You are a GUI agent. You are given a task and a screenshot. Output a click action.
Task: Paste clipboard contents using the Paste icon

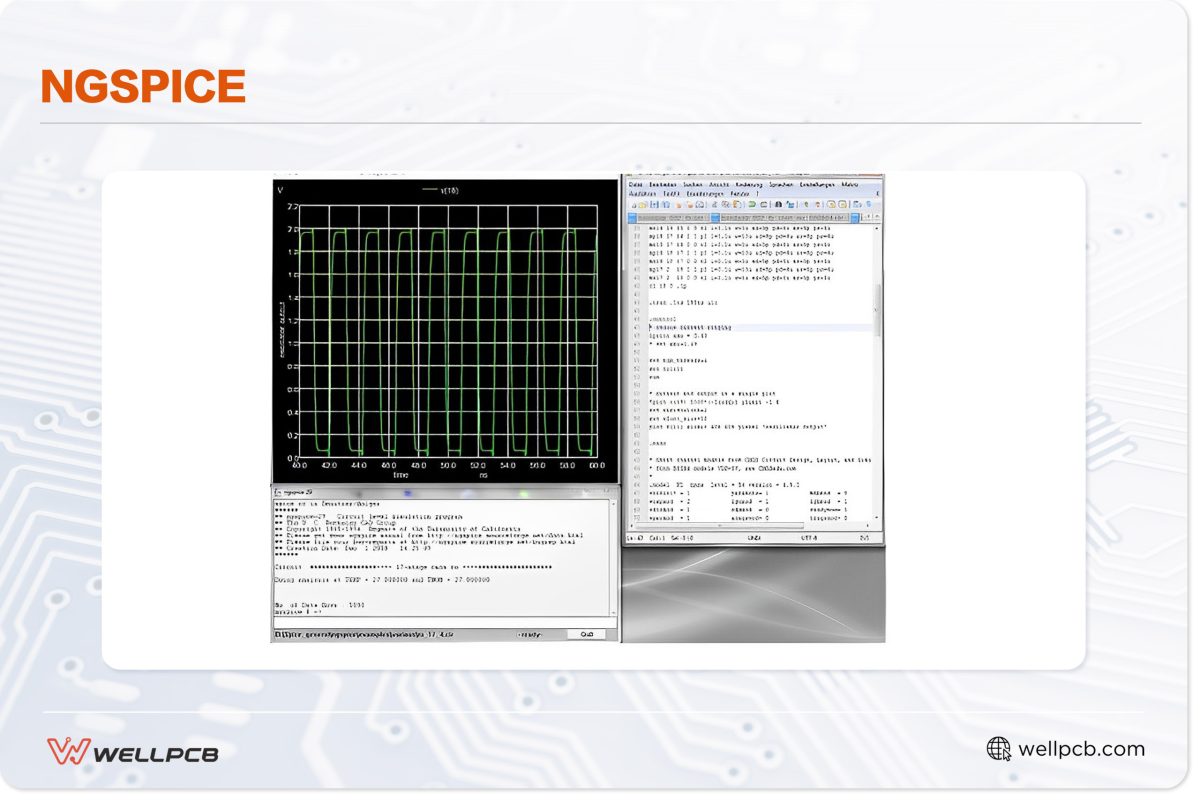pos(733,204)
